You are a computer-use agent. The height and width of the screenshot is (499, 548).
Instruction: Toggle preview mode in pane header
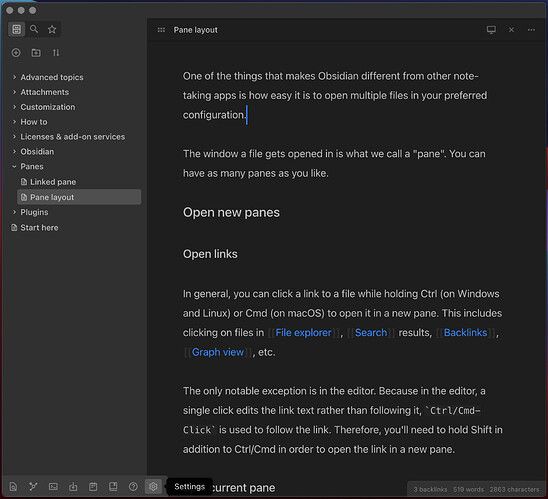tap(491, 30)
